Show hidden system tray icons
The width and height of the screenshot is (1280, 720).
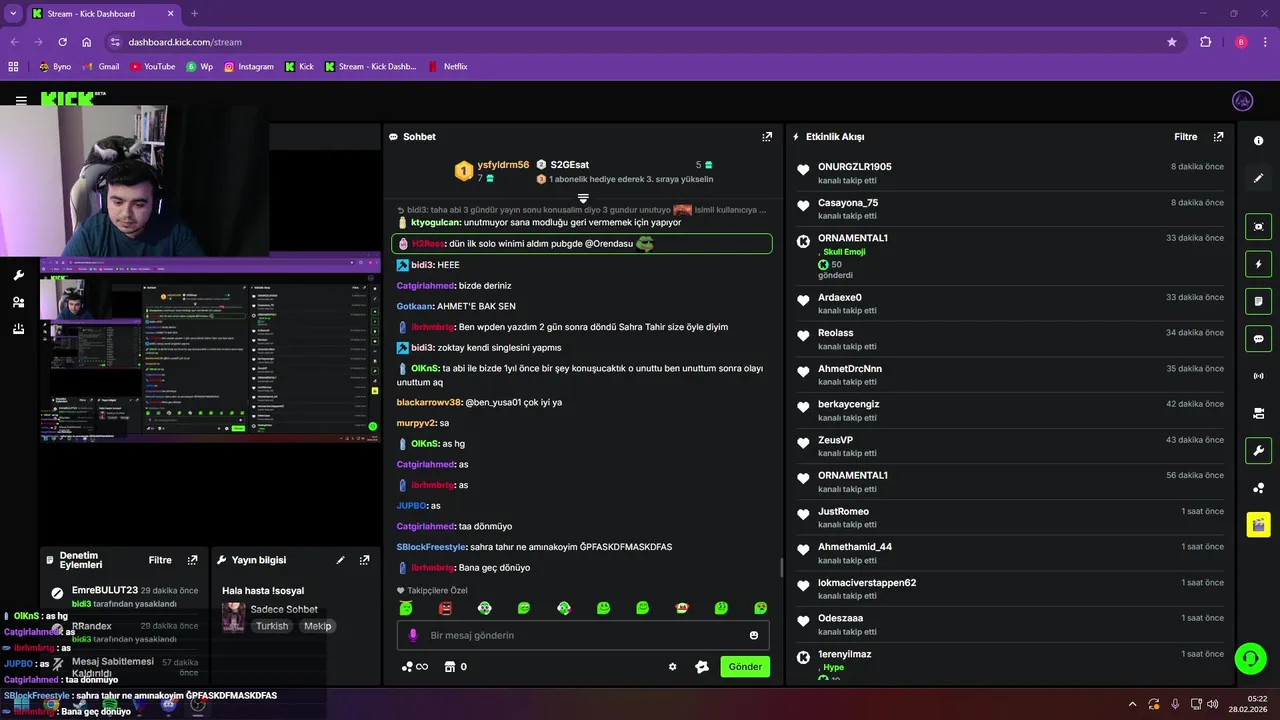1132,704
